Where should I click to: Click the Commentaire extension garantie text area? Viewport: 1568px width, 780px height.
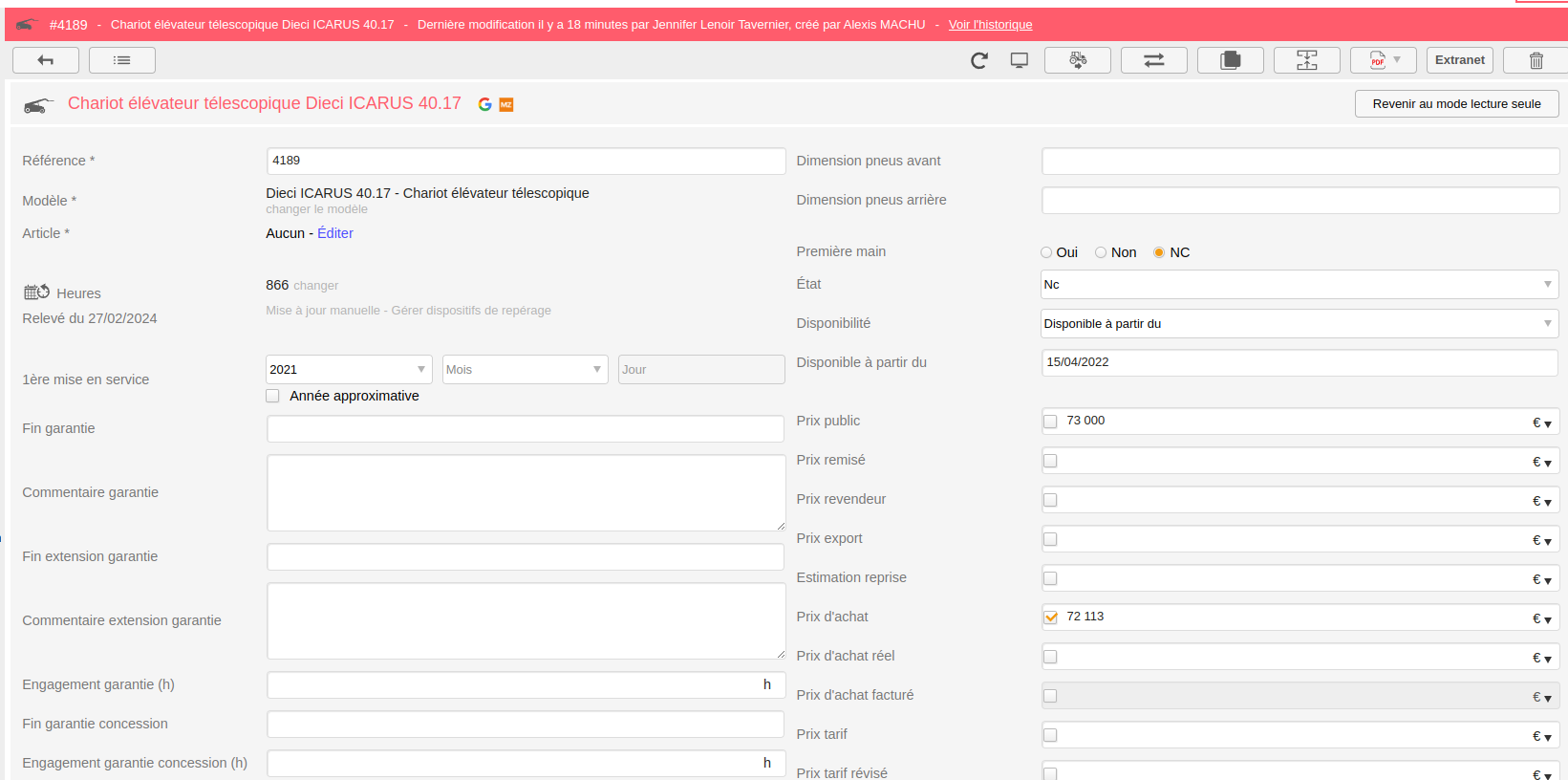pyautogui.click(x=526, y=620)
